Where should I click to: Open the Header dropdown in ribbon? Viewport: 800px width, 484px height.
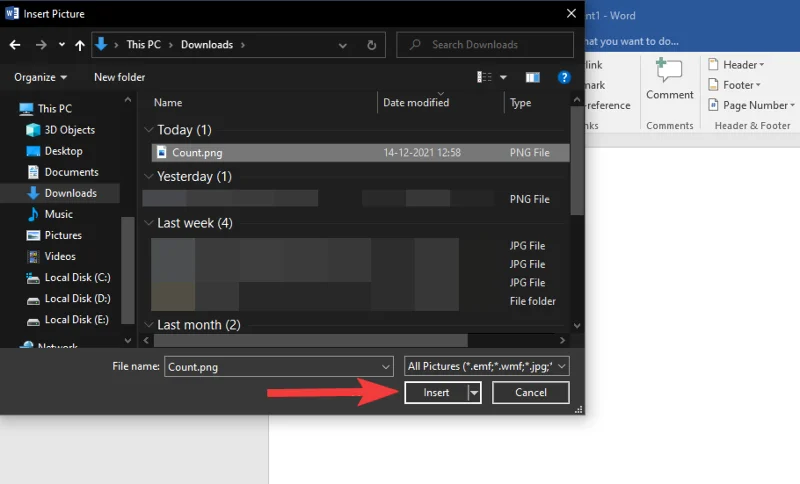(745, 65)
